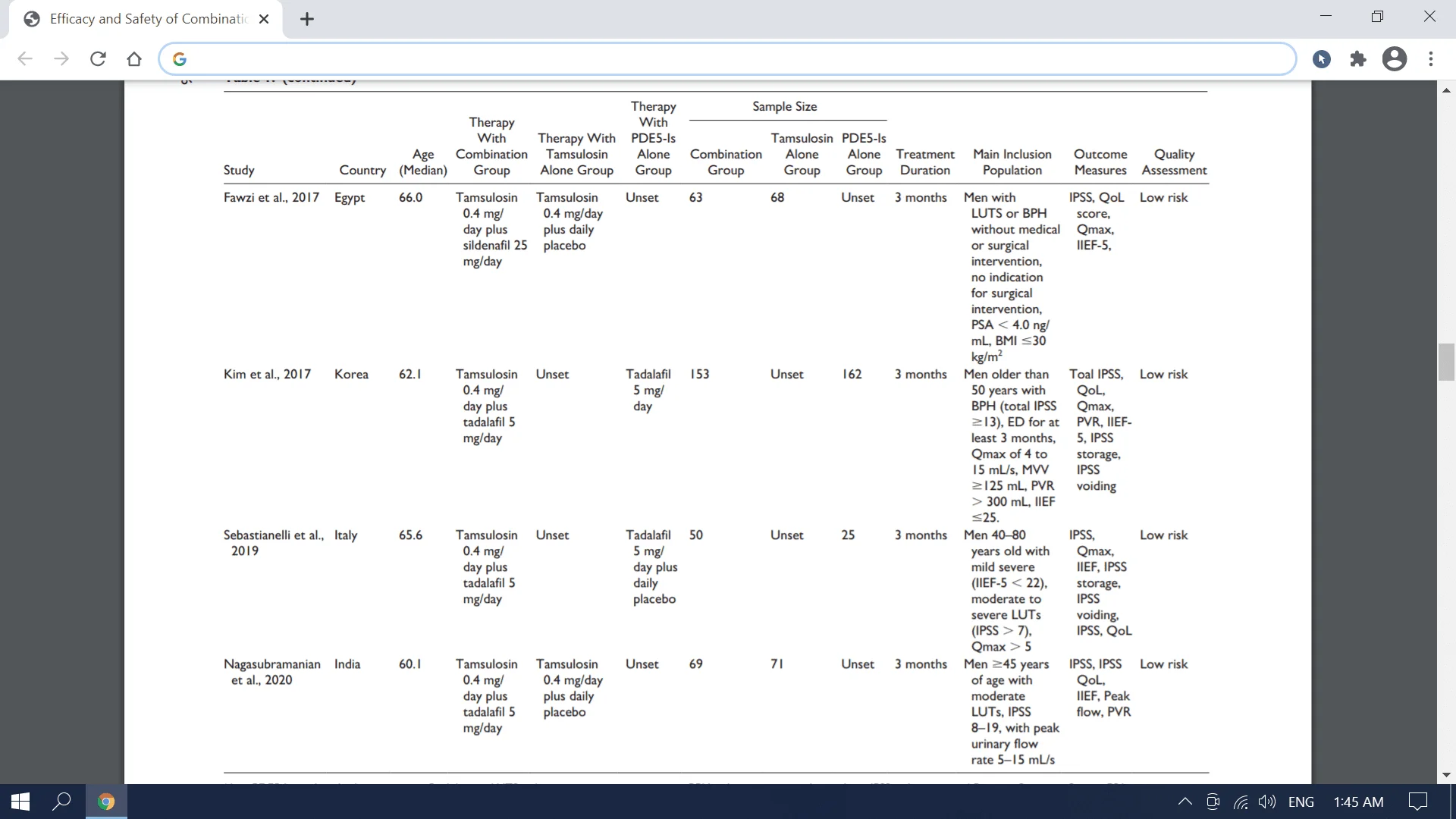Click the 'Egypt' country cell

(x=350, y=197)
